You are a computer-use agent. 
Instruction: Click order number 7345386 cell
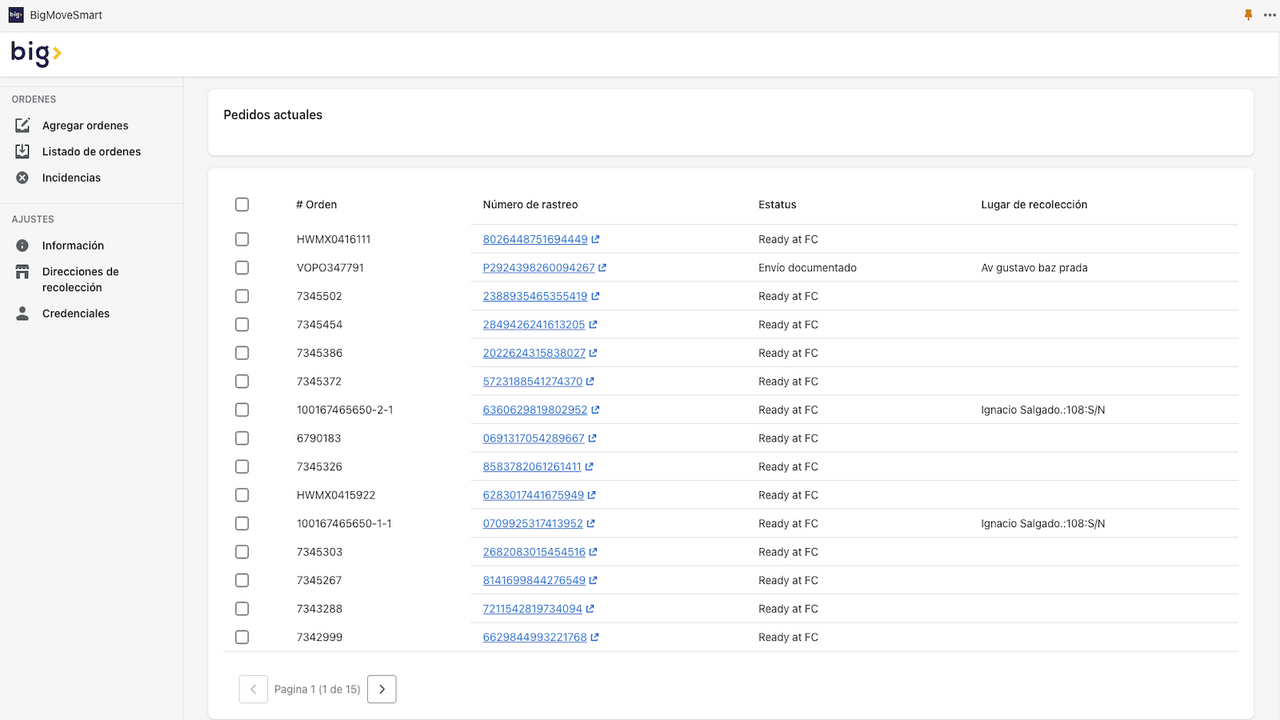(320, 353)
